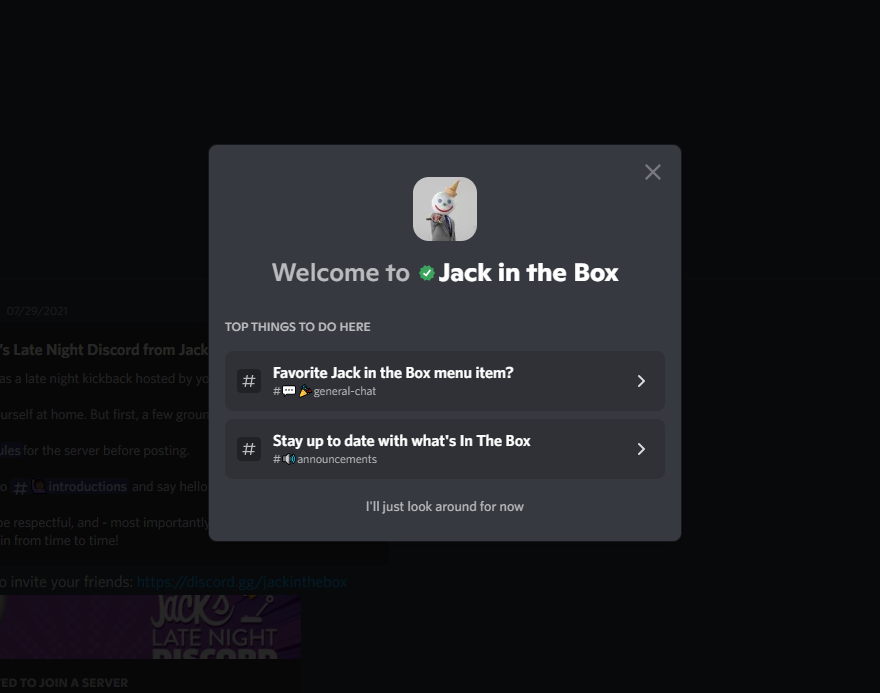The height and width of the screenshot is (693, 880).
Task: Close the welcome dialog with the X
Action: point(653,172)
